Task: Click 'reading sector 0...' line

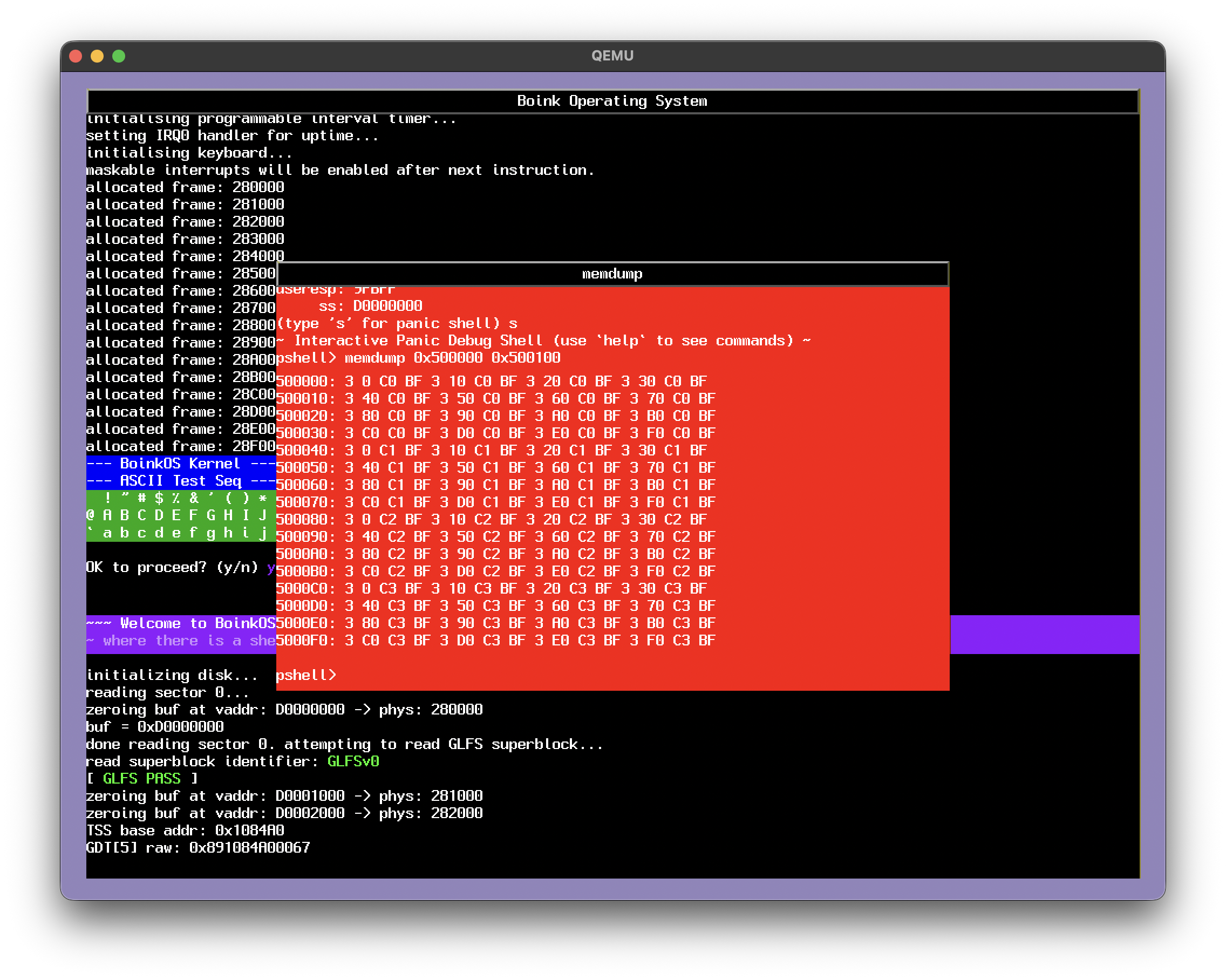Action: coord(168,692)
